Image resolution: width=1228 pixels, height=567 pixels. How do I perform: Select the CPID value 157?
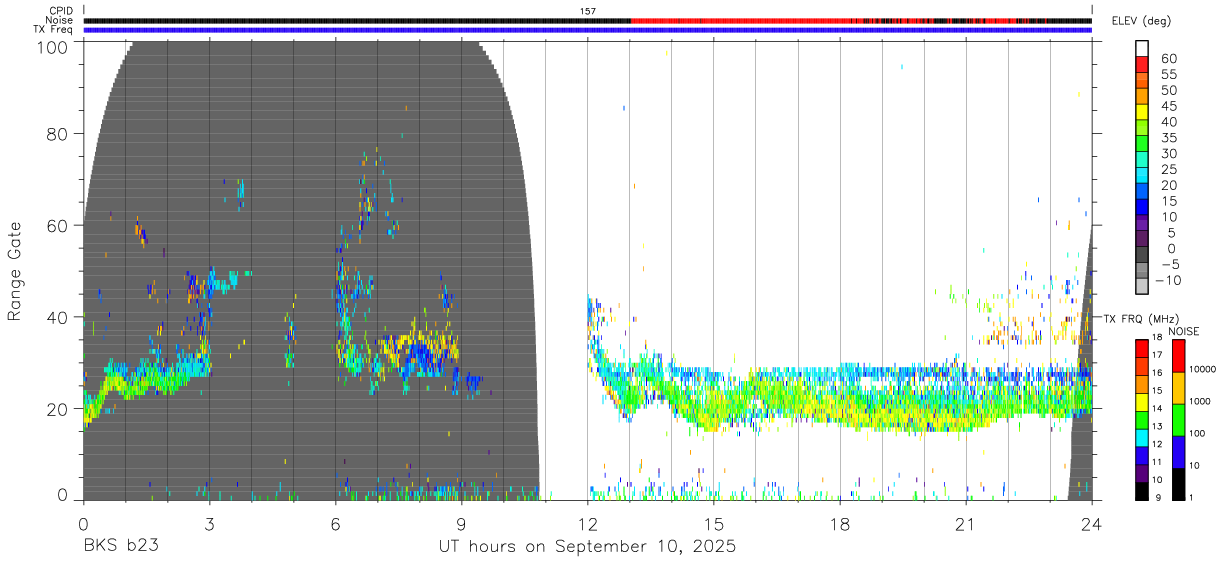click(x=588, y=11)
